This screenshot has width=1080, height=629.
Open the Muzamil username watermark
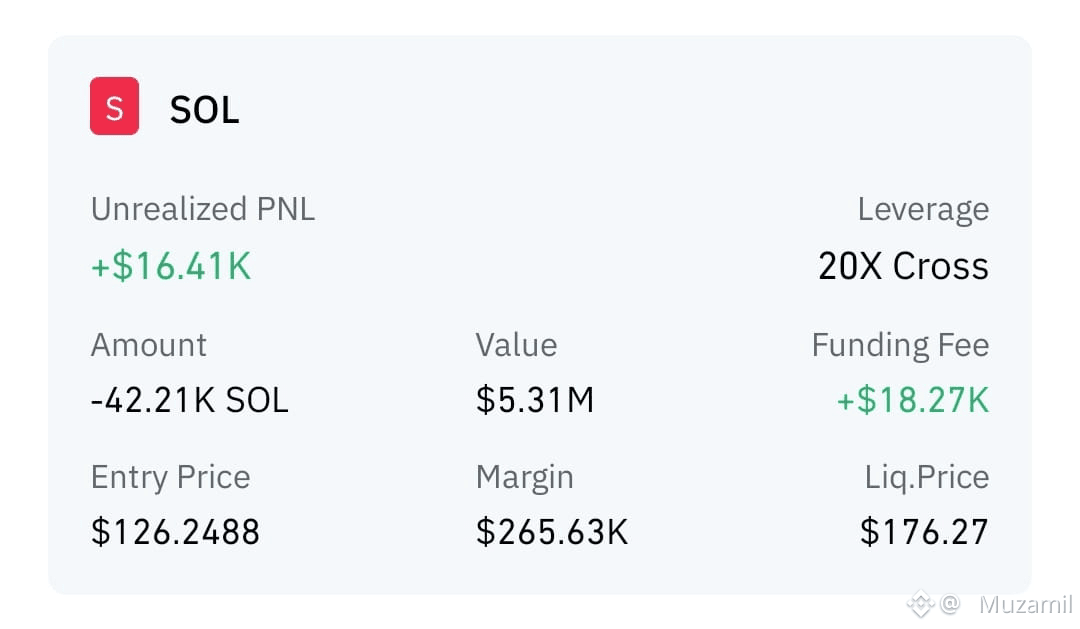coord(1025,604)
